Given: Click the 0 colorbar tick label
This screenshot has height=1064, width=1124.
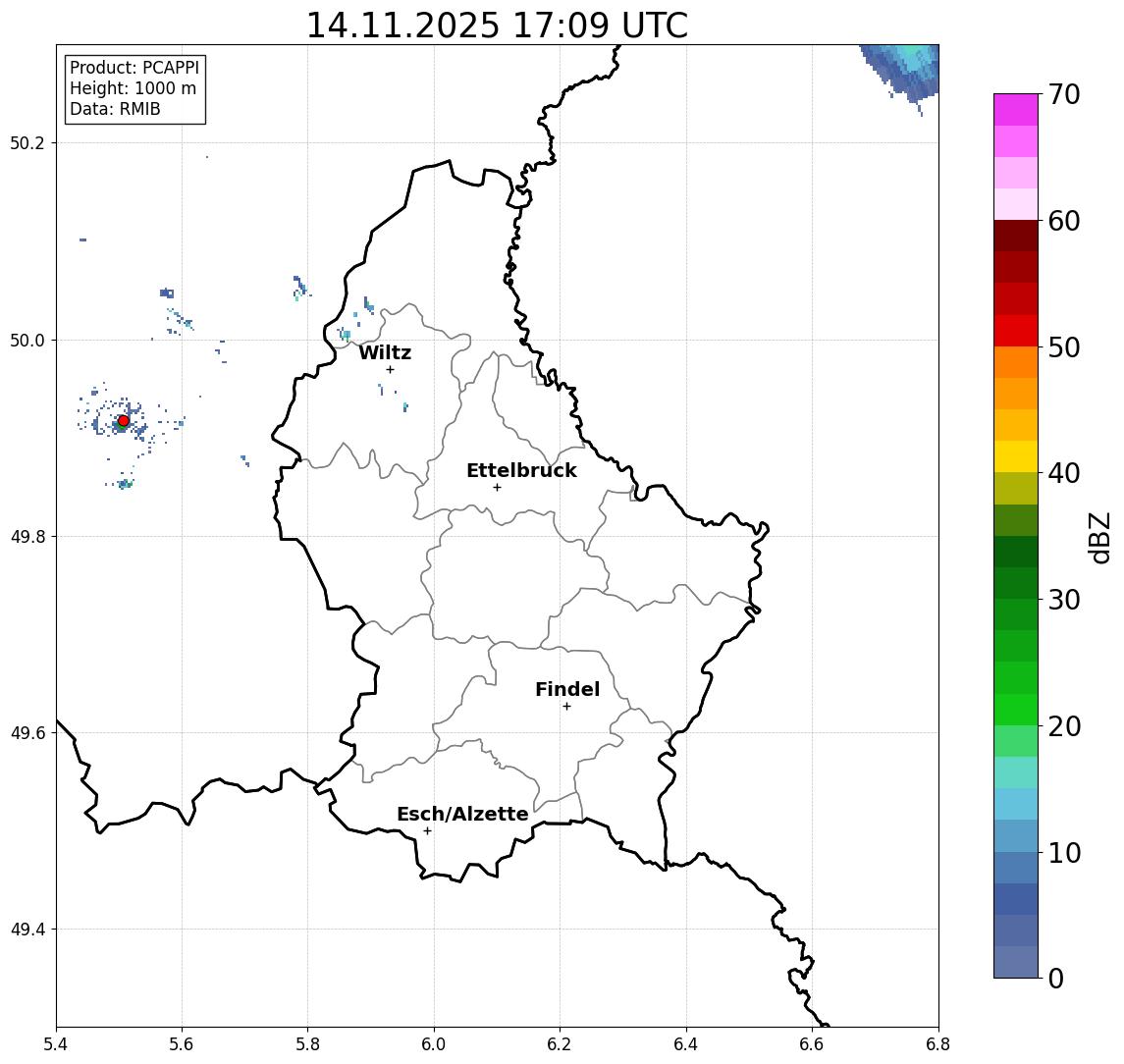Looking at the screenshot, I should tap(1056, 979).
